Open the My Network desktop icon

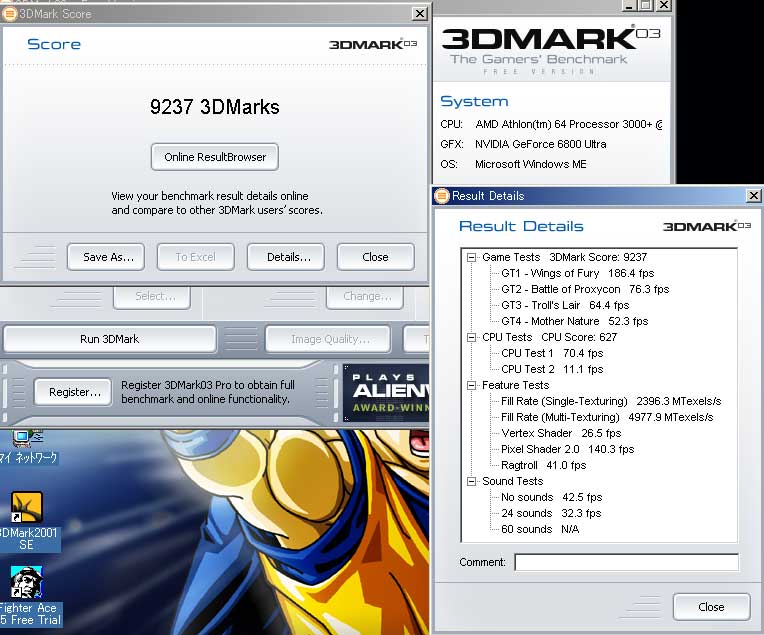pyautogui.click(x=27, y=447)
